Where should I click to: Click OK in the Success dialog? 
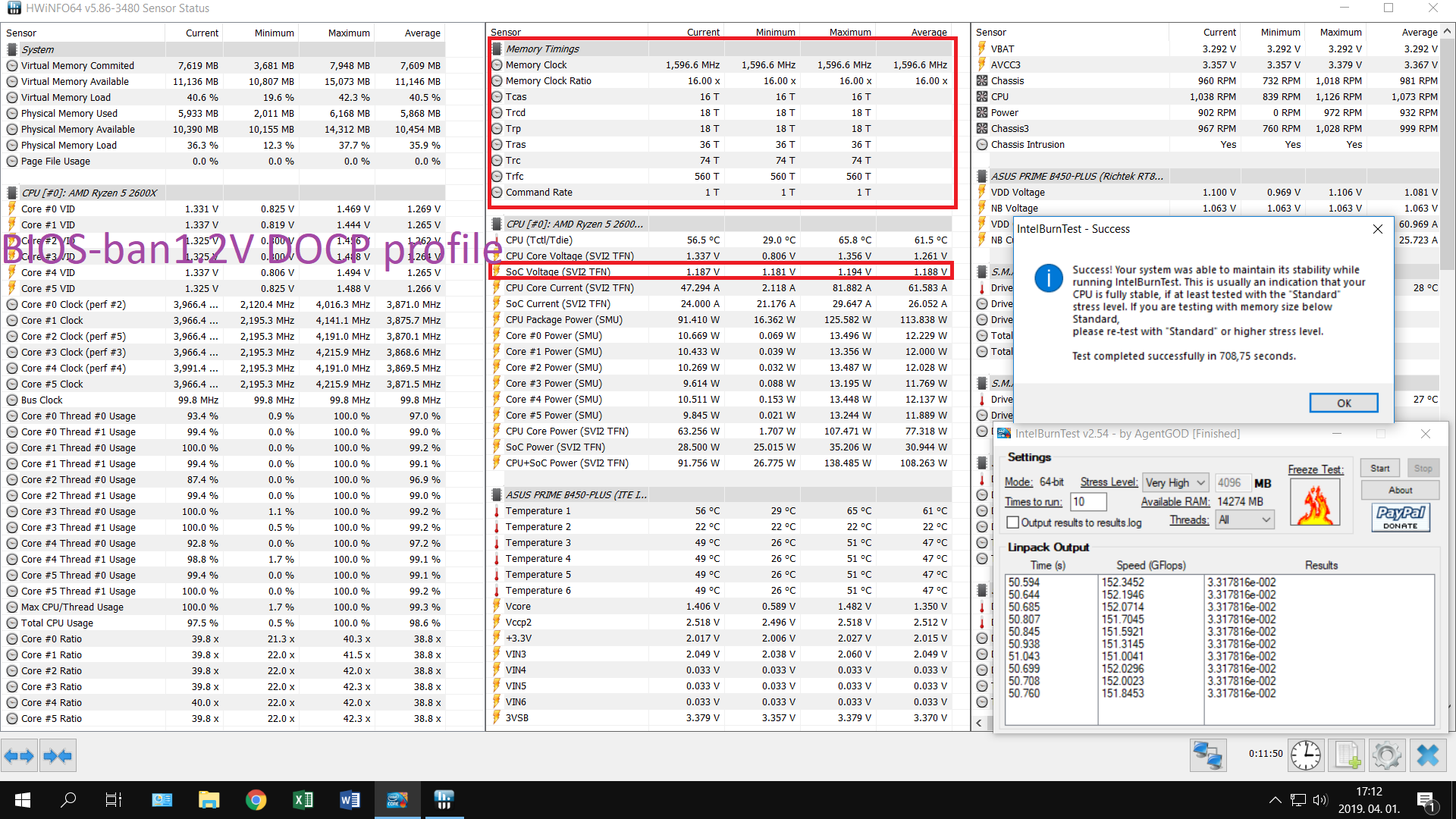(x=1344, y=403)
